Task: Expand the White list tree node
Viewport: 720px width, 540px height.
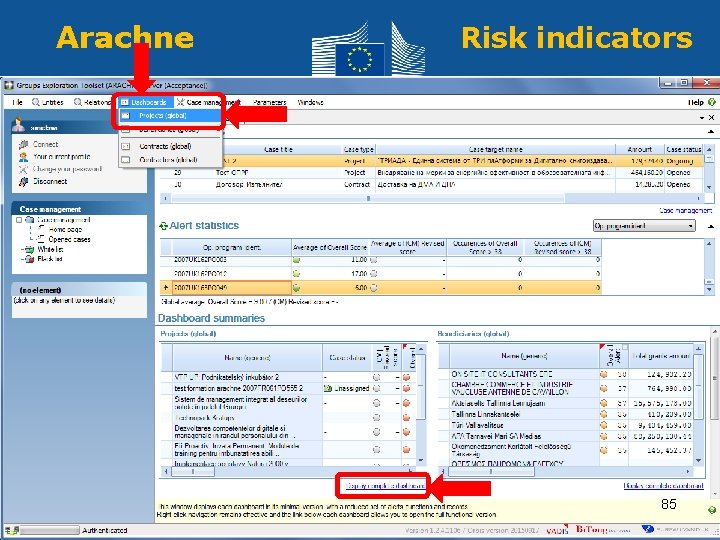Action: point(22,249)
